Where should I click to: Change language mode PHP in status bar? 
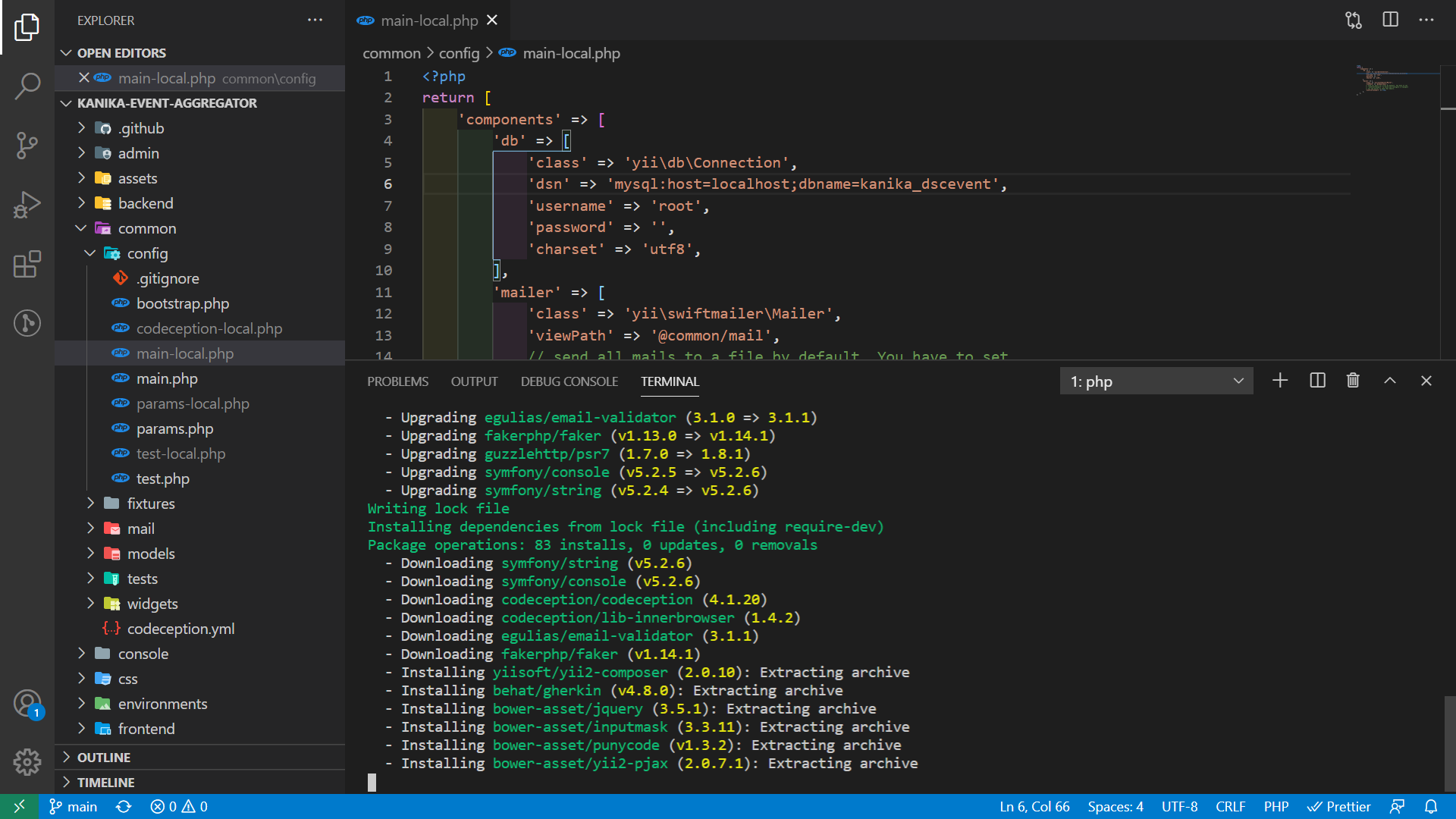pos(1276,807)
